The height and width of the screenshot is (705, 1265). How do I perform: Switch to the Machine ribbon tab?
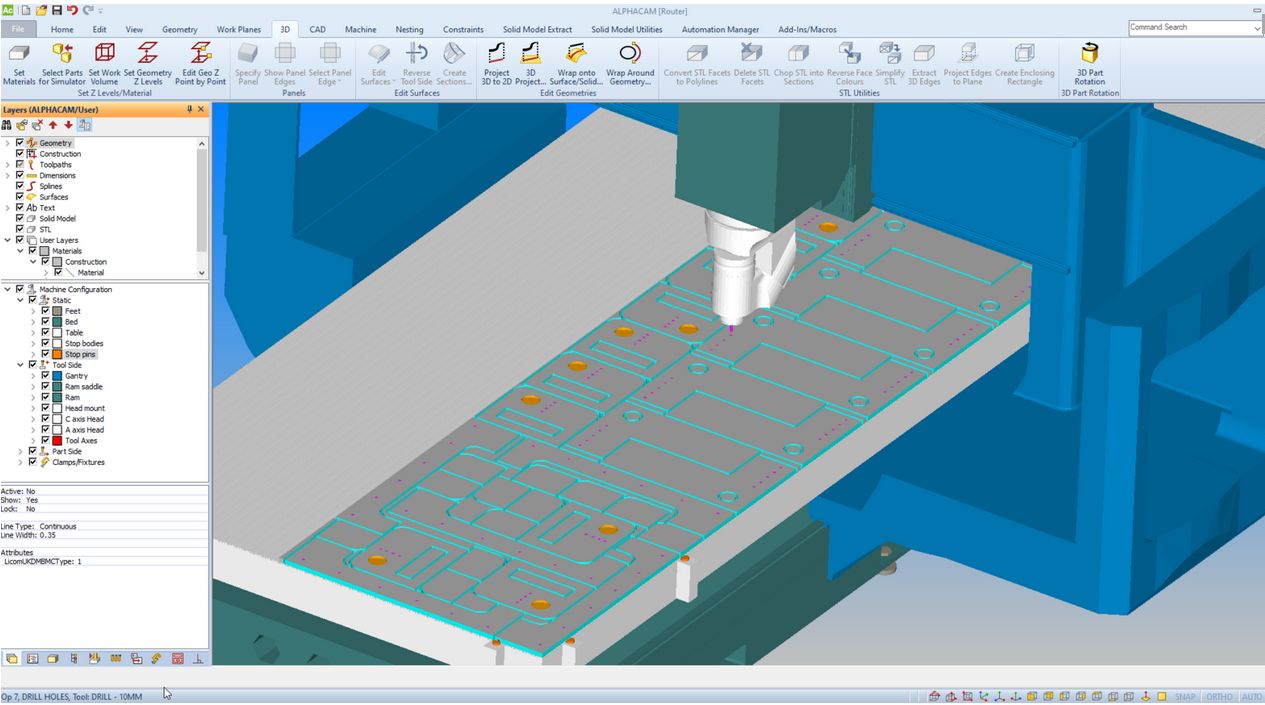click(361, 29)
